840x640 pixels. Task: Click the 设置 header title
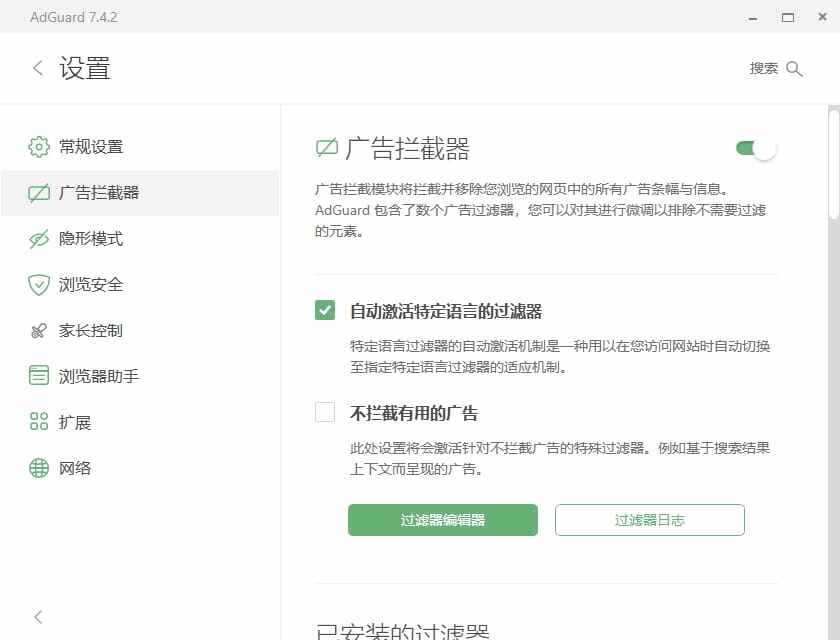(85, 69)
